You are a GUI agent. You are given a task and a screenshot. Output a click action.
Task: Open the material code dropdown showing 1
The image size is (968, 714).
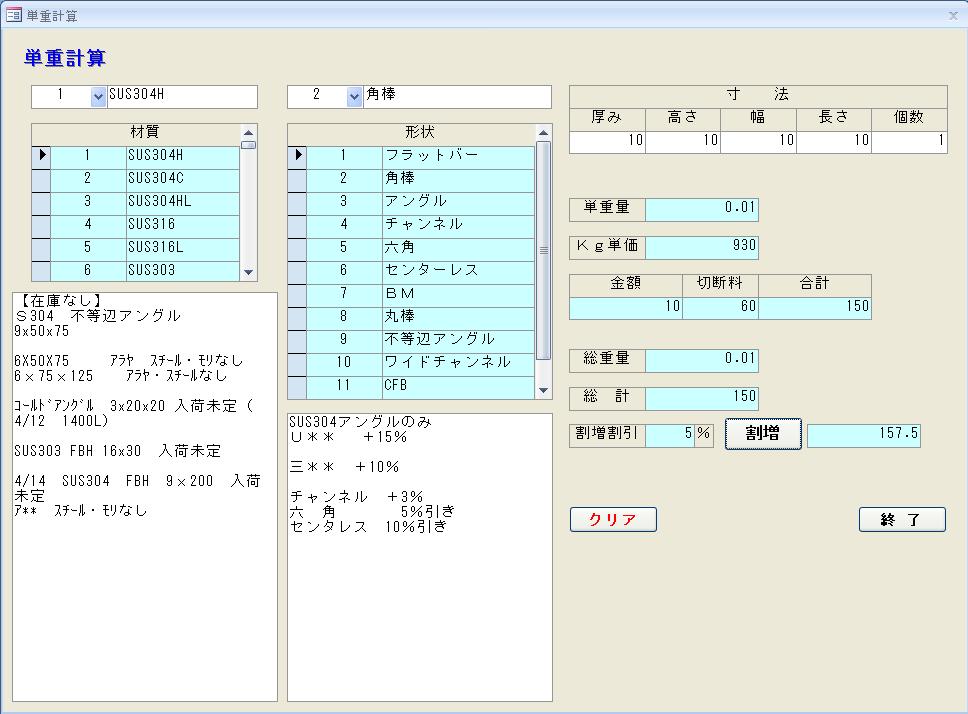pos(98,96)
